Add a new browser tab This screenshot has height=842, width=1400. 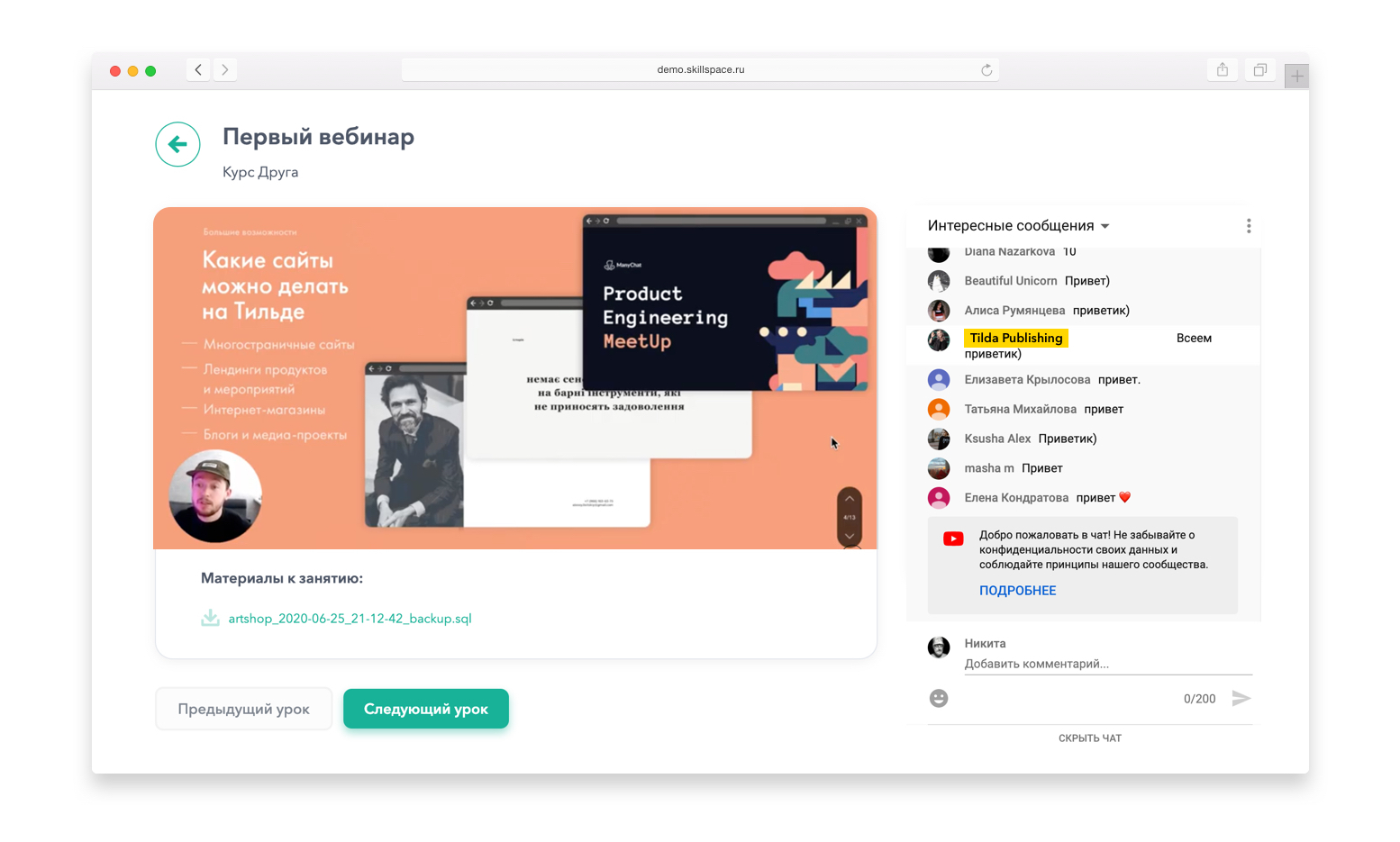1296,77
